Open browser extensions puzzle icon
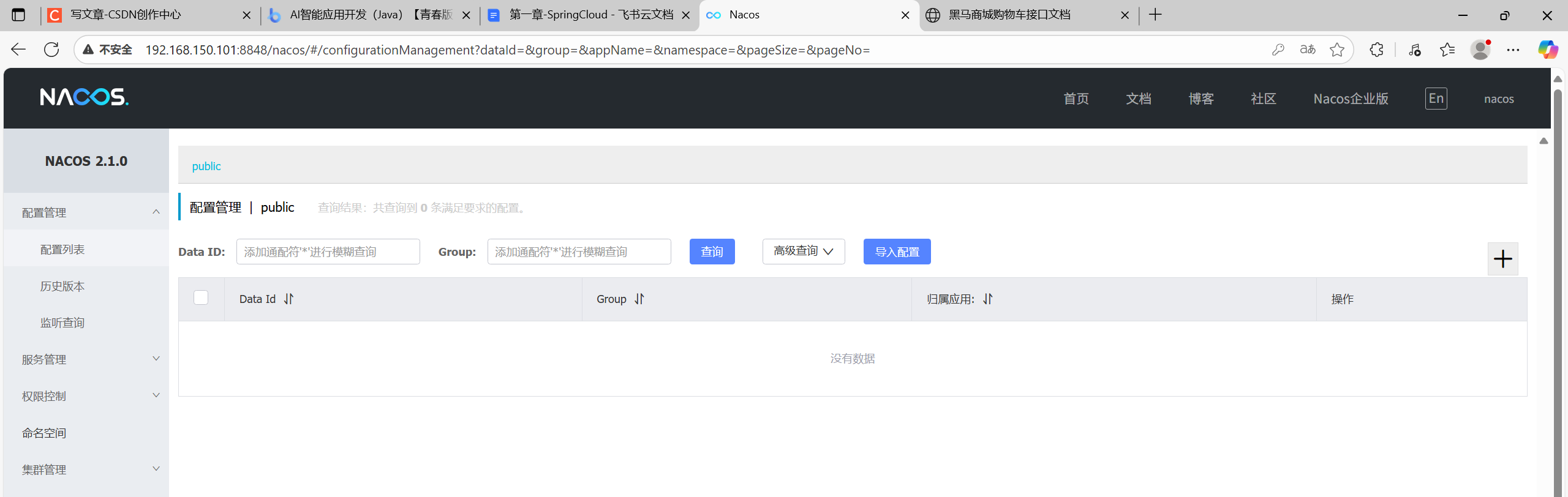The width and height of the screenshot is (1568, 497). pos(1376,50)
